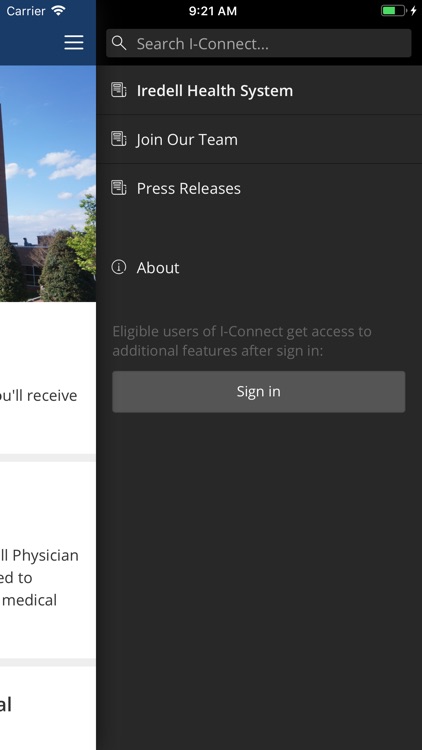Tap the Iredell Health System news icon
The width and height of the screenshot is (422, 750).
pyautogui.click(x=119, y=90)
